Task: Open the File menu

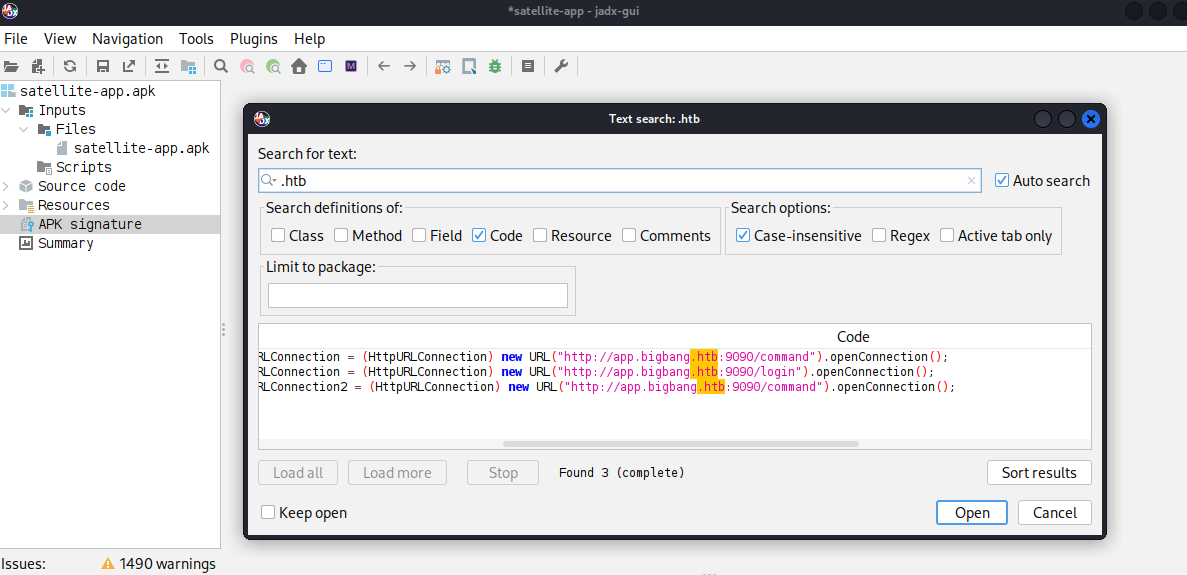Action: coord(16,39)
